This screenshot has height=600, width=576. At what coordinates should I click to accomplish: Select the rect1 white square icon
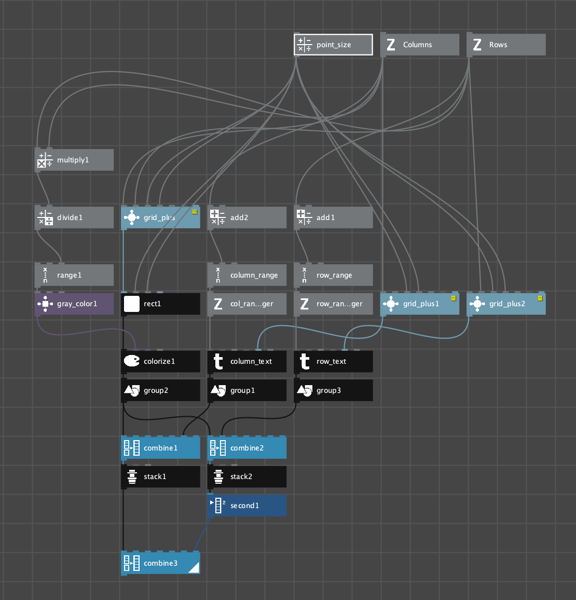click(132, 304)
